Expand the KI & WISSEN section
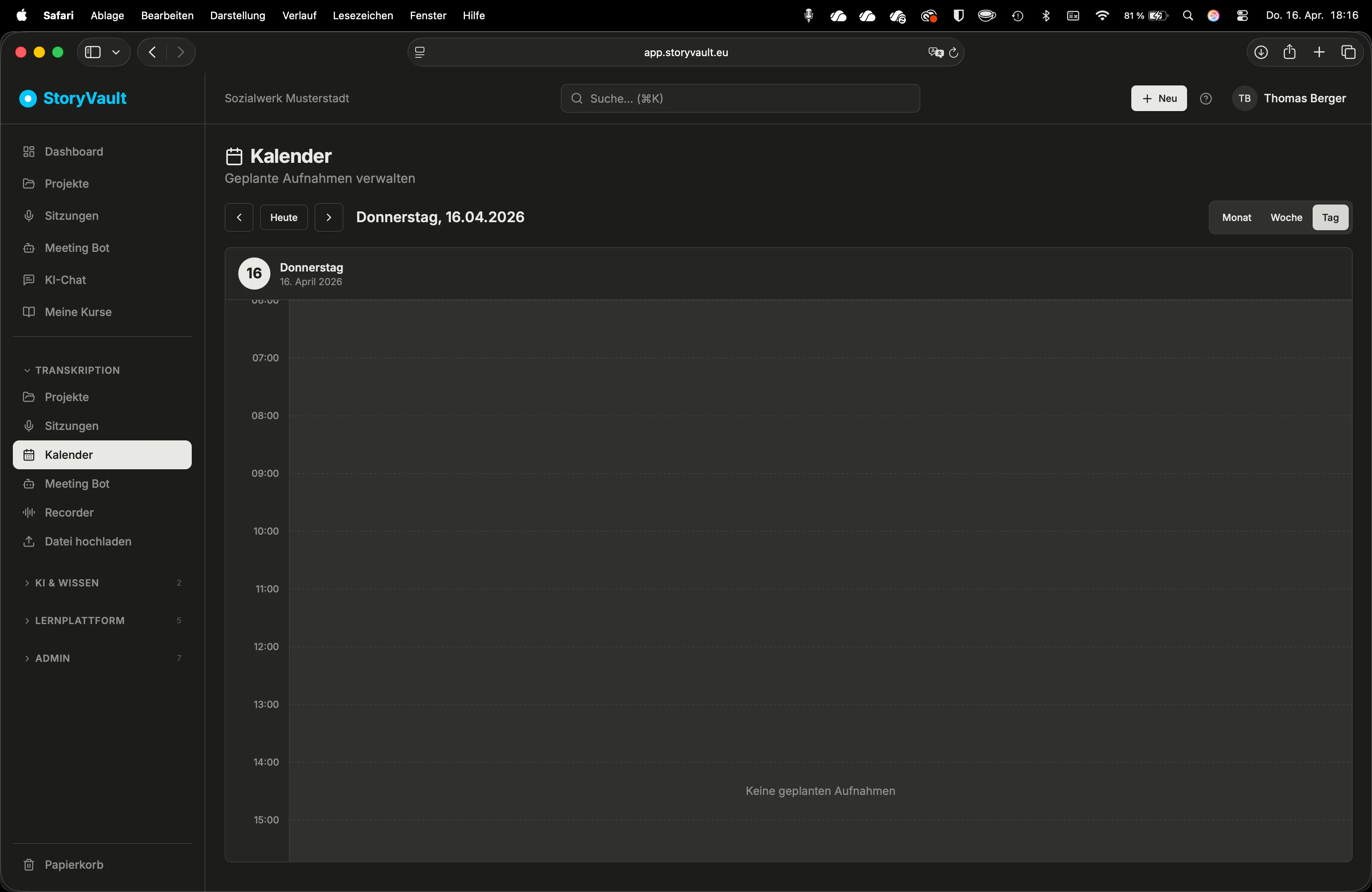The height and width of the screenshot is (892, 1372). 102,583
